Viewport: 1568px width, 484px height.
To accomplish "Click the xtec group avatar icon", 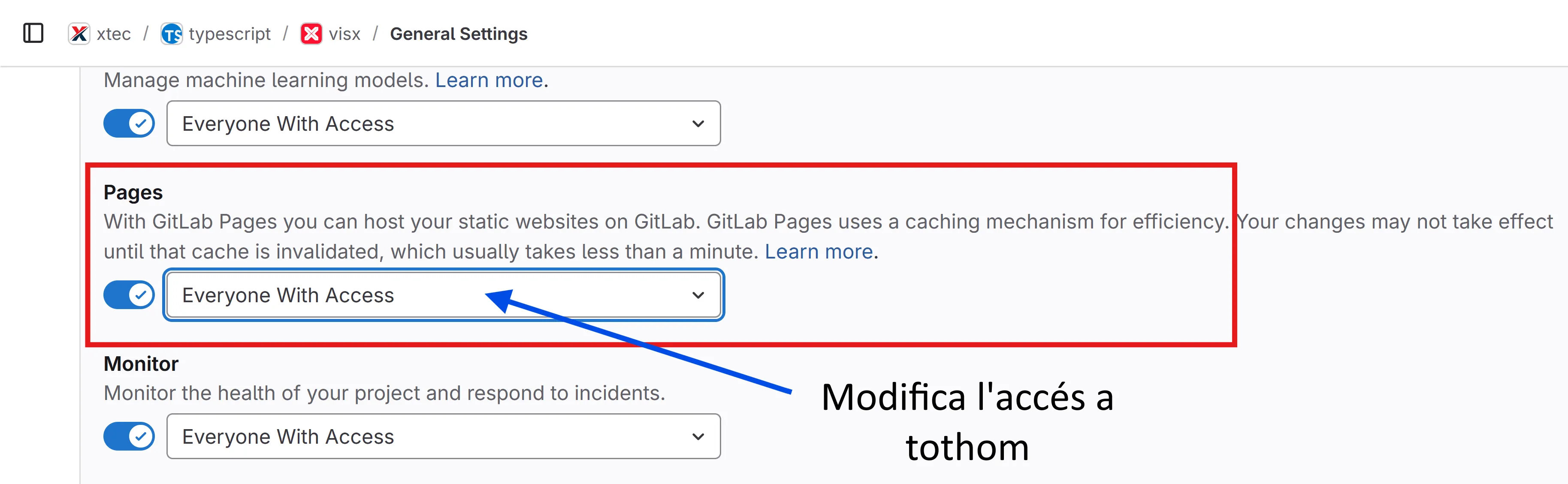I will pos(79,34).
